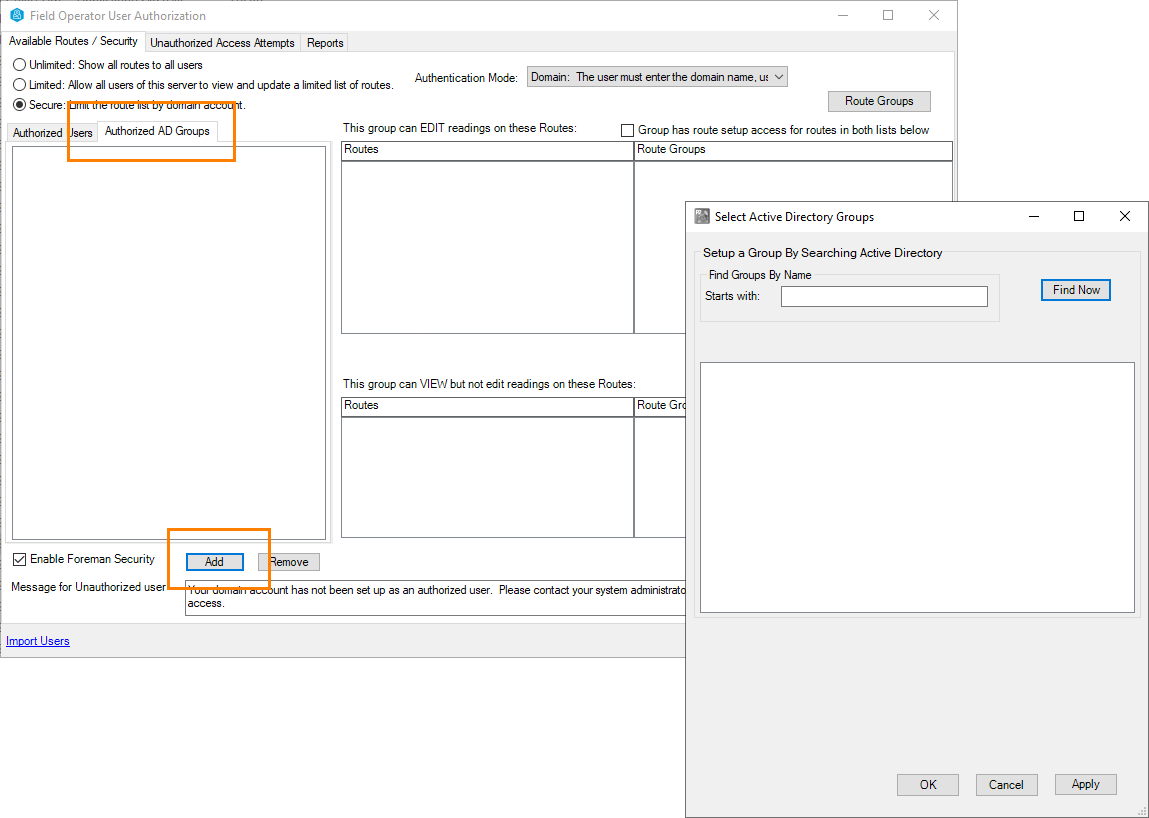The width and height of the screenshot is (1149, 818).
Task: Open the Authentication Mode dropdown
Action: coord(657,77)
